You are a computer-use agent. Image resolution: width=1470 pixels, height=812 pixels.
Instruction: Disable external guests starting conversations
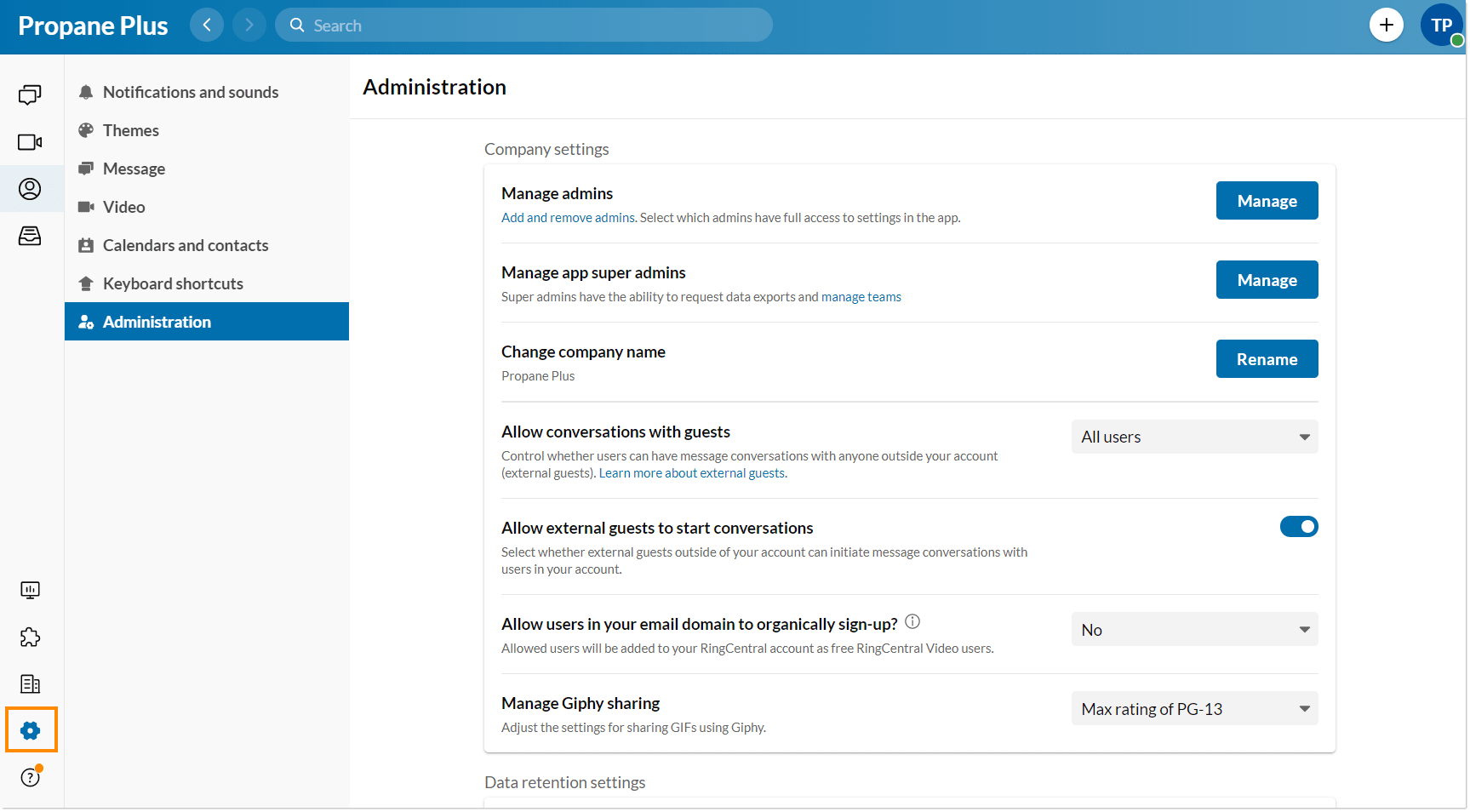click(x=1298, y=526)
